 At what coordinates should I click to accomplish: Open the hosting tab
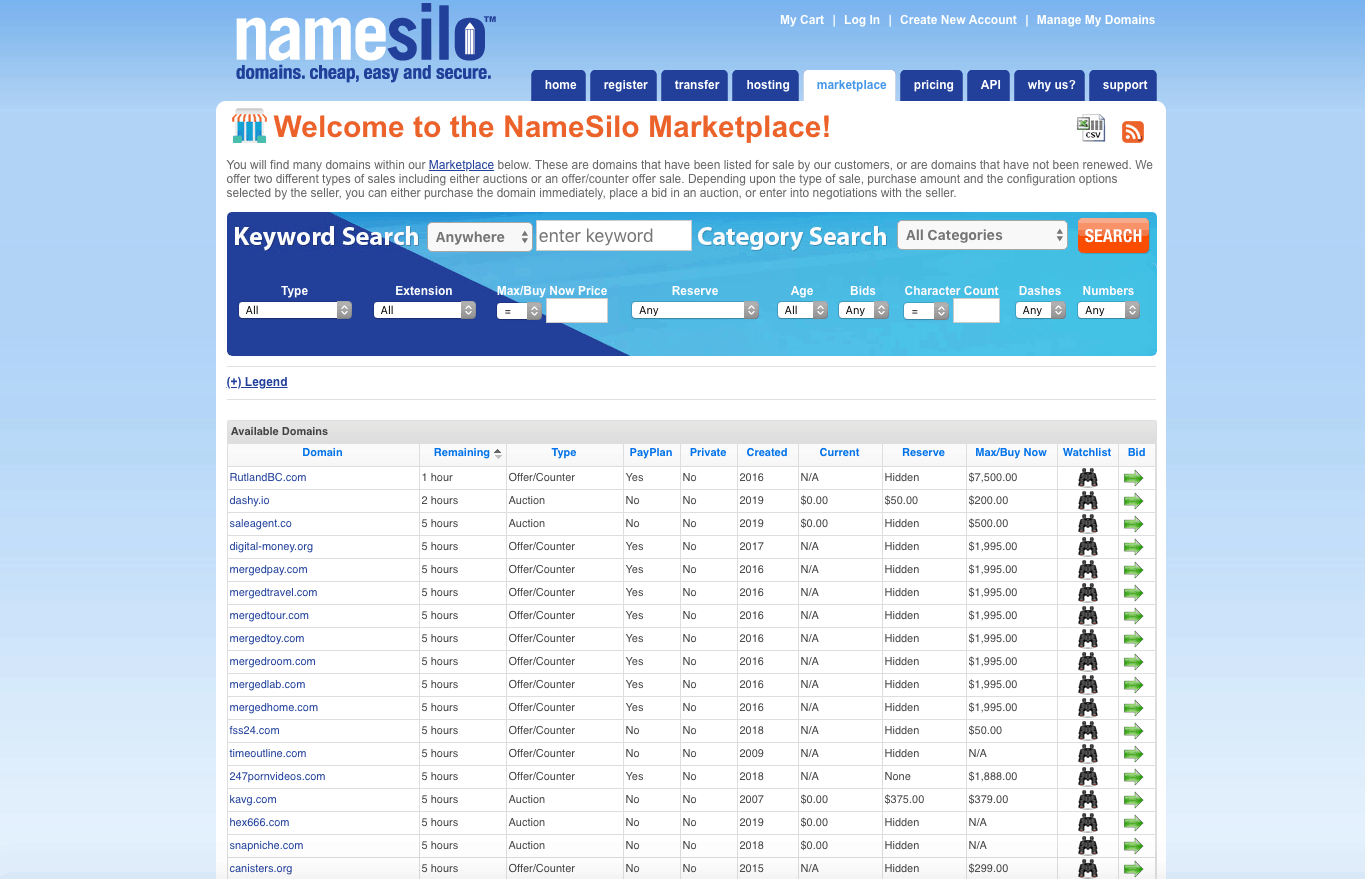767,85
